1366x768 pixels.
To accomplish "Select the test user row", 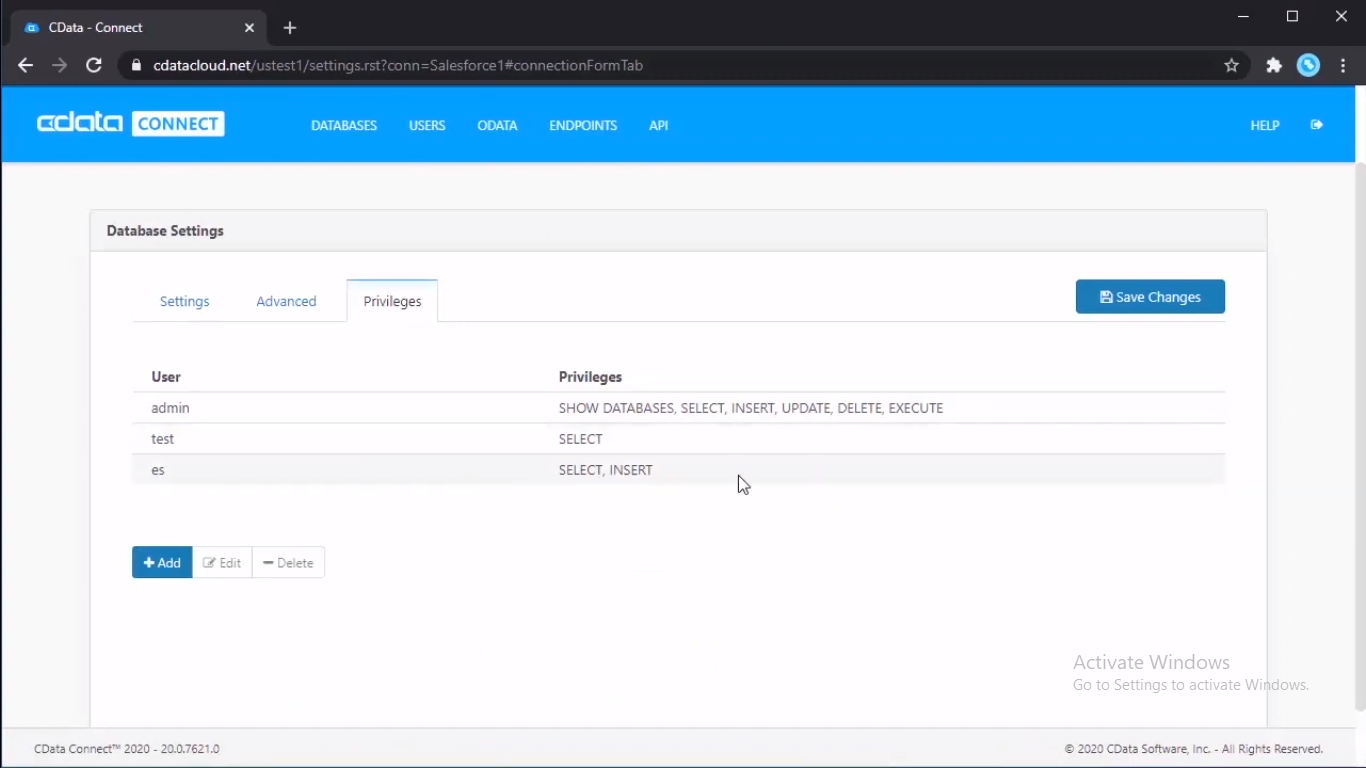I will tap(678, 439).
